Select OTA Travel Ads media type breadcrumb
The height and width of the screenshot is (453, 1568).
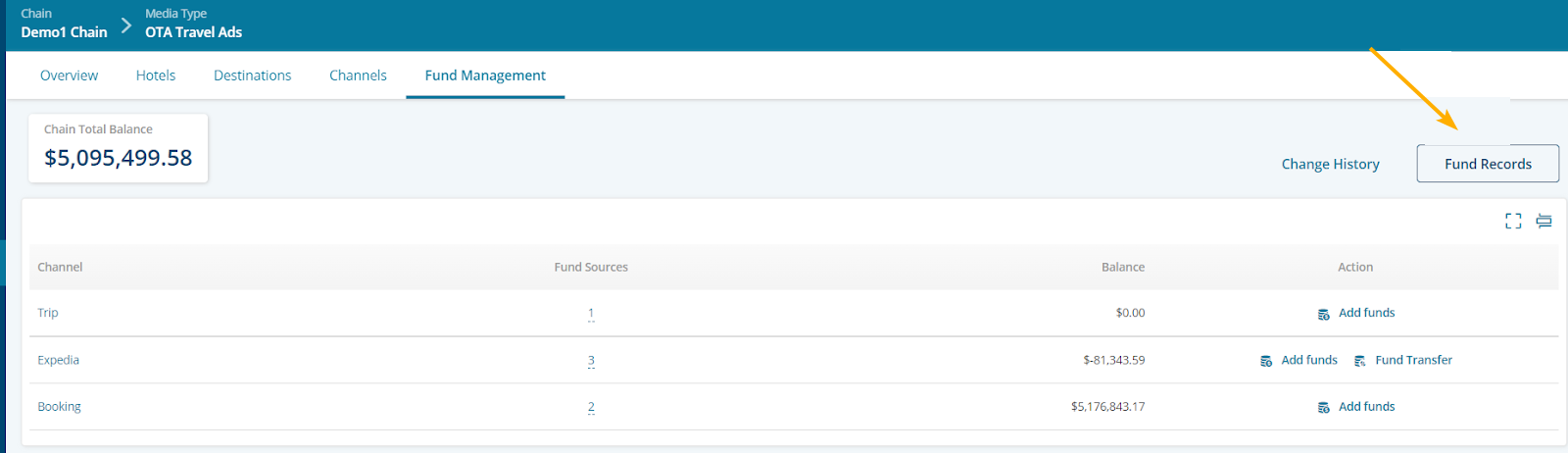[193, 32]
